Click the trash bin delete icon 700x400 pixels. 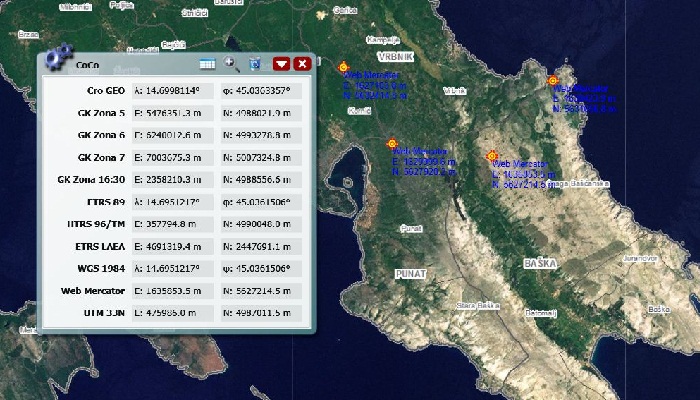[x=255, y=64]
